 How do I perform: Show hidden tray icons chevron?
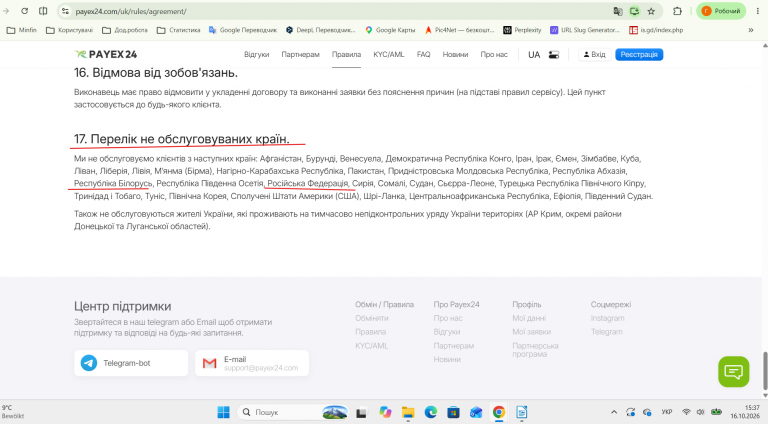click(x=614, y=412)
